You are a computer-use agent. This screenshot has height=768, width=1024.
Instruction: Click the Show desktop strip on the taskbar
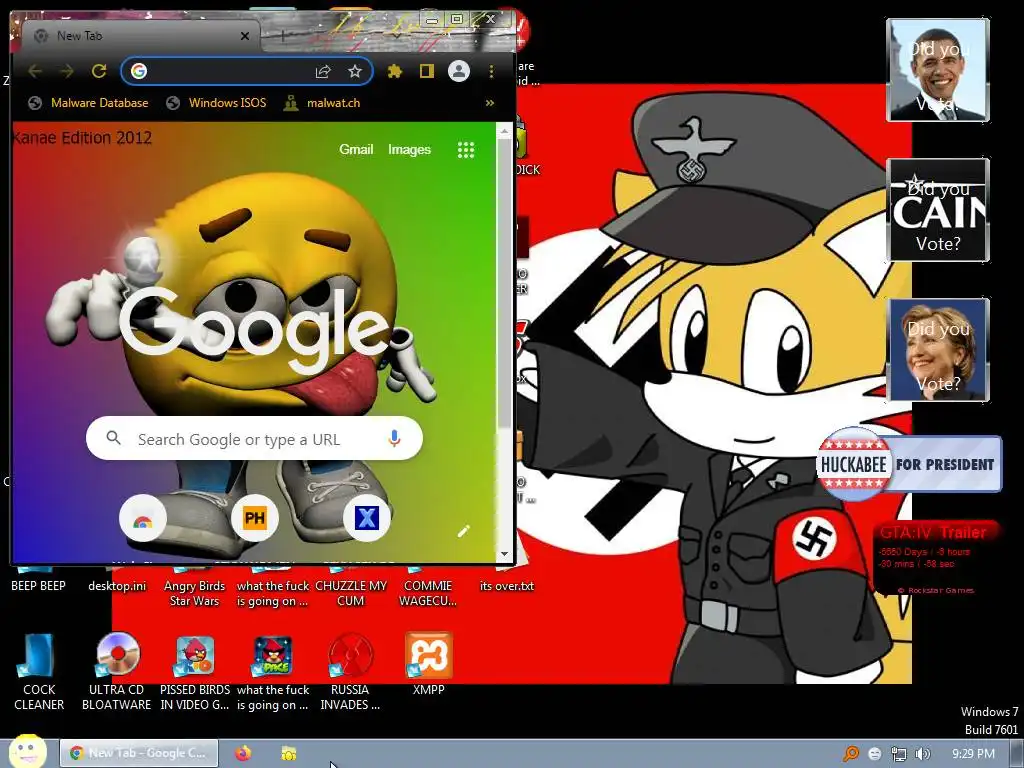[1016, 754]
